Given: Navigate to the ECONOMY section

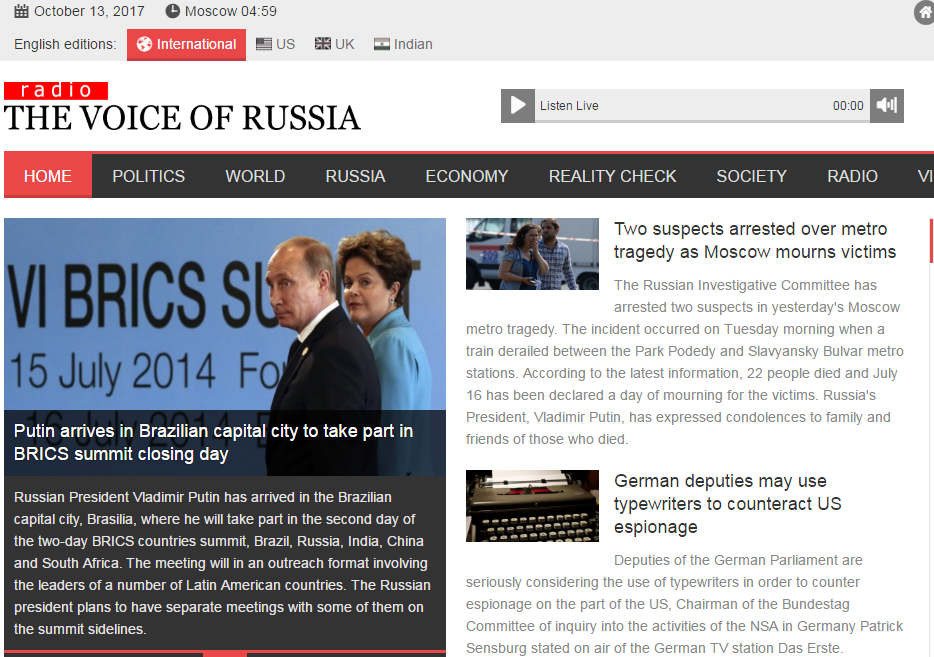Looking at the screenshot, I should (x=467, y=176).
